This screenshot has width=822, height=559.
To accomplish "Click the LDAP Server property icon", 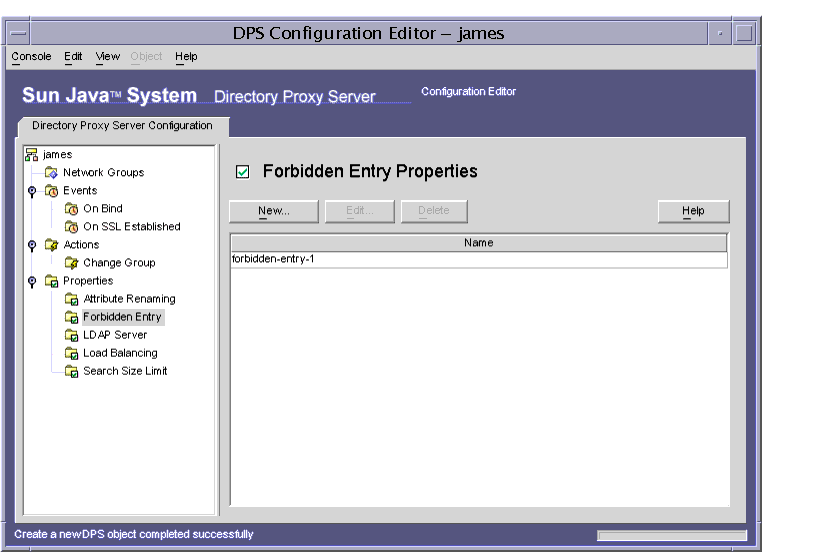I will click(x=71, y=335).
